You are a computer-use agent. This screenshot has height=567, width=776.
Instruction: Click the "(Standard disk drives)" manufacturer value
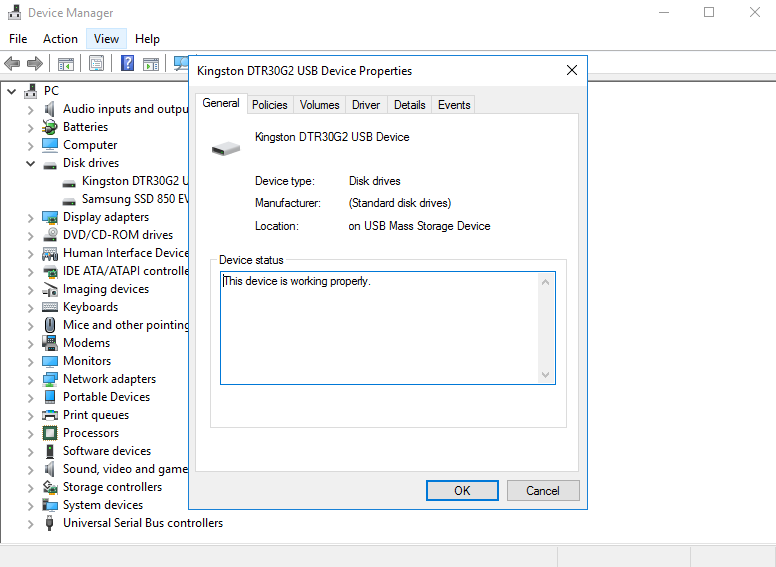400,203
